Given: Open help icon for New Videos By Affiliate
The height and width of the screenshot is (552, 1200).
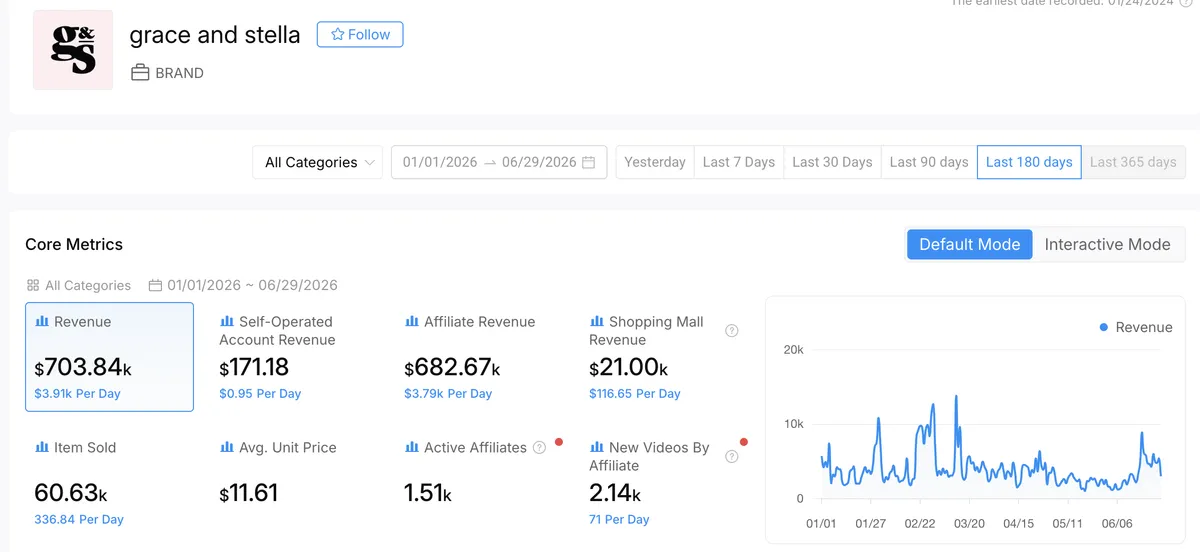Looking at the screenshot, I should pos(731,457).
